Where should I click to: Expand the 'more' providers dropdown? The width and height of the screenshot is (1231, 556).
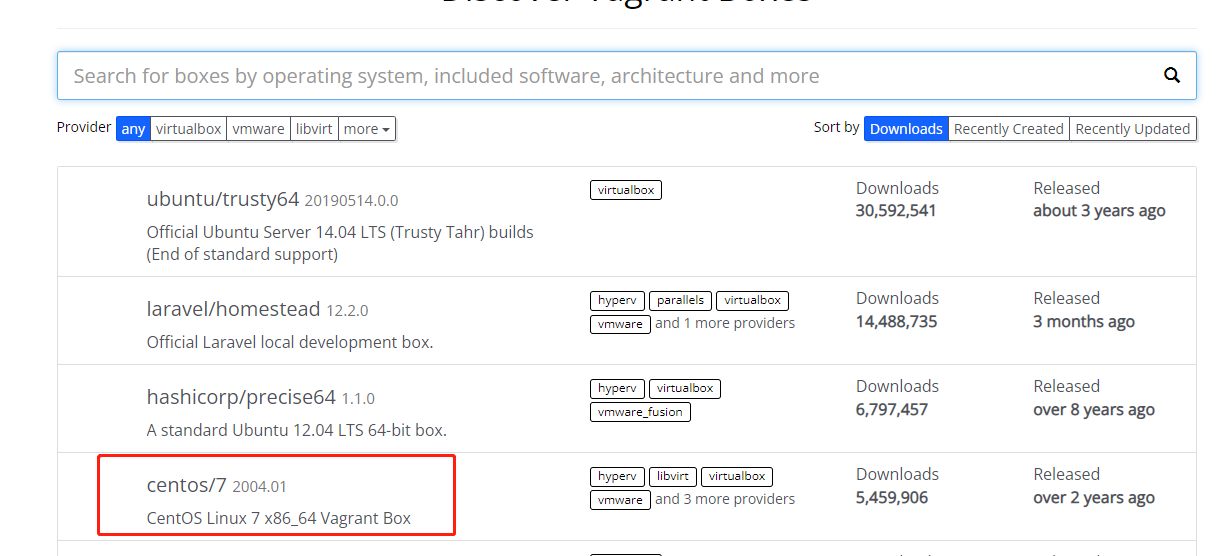367,129
